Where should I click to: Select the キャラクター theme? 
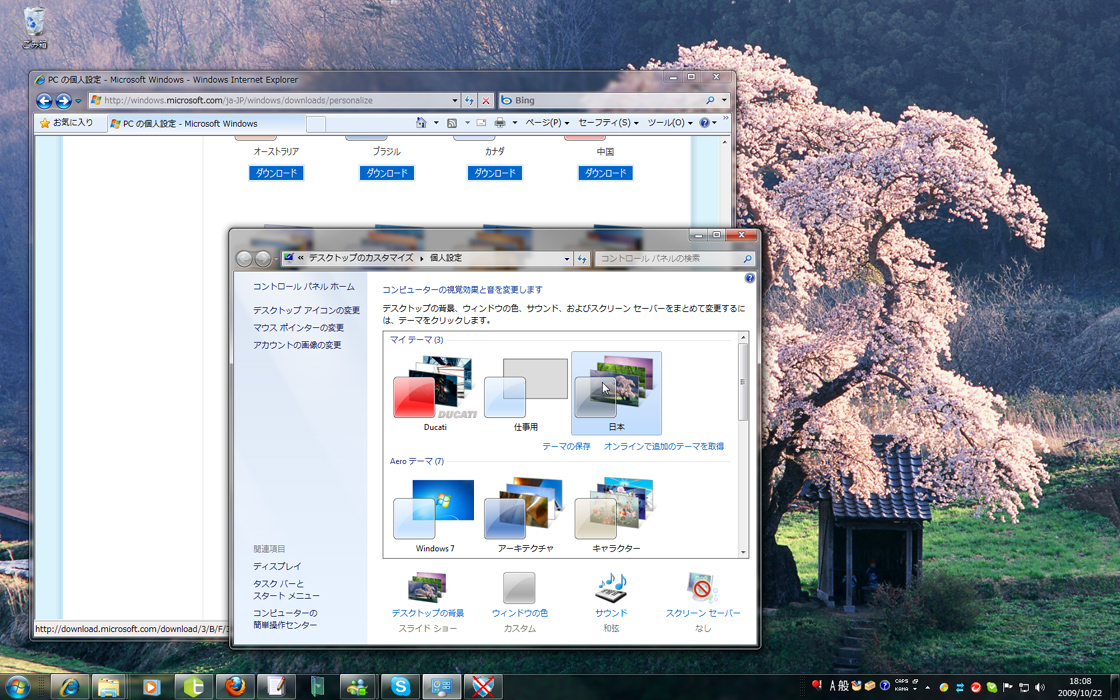[616, 516]
